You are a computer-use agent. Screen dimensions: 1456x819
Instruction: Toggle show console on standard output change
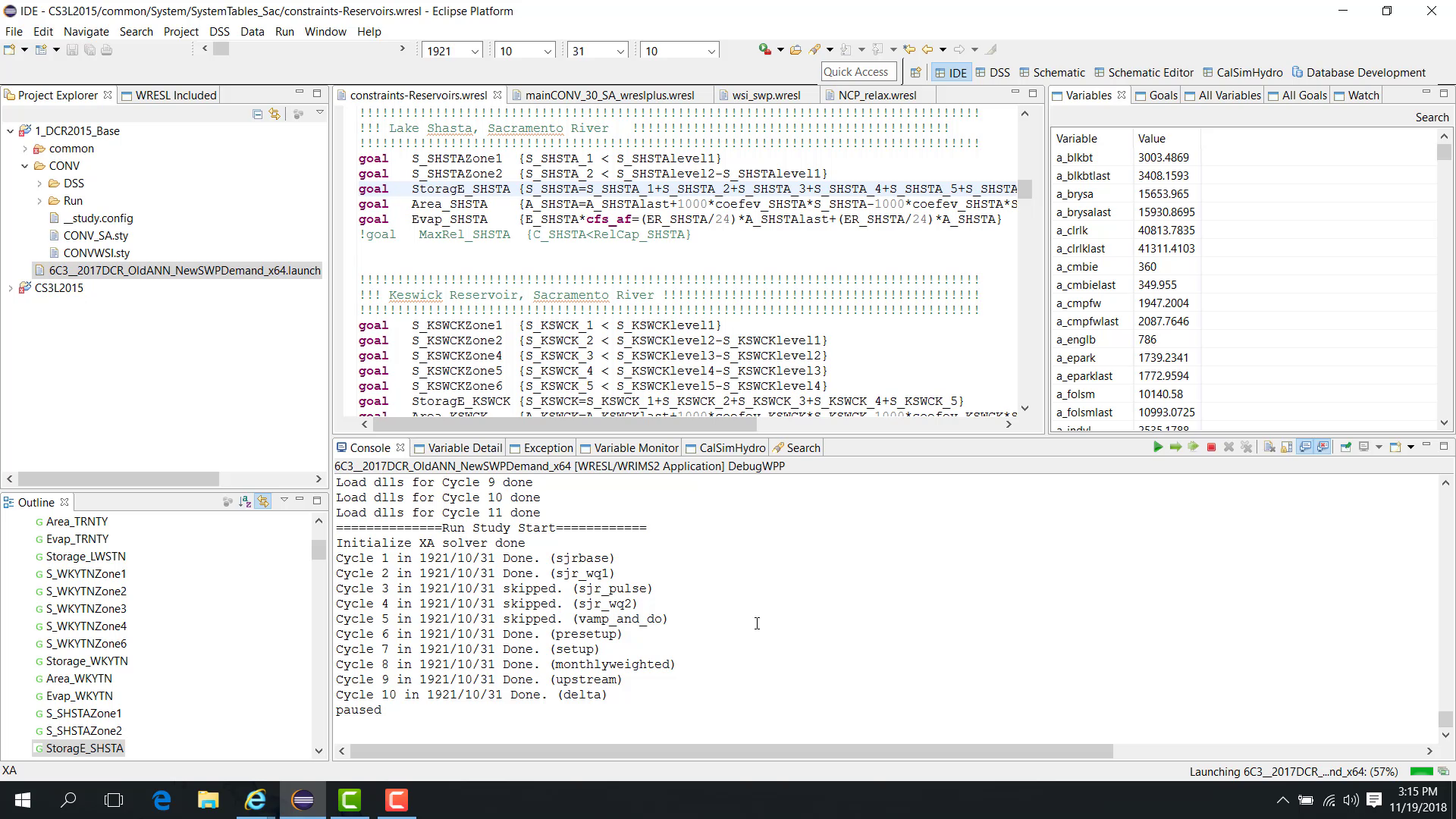tap(1305, 447)
